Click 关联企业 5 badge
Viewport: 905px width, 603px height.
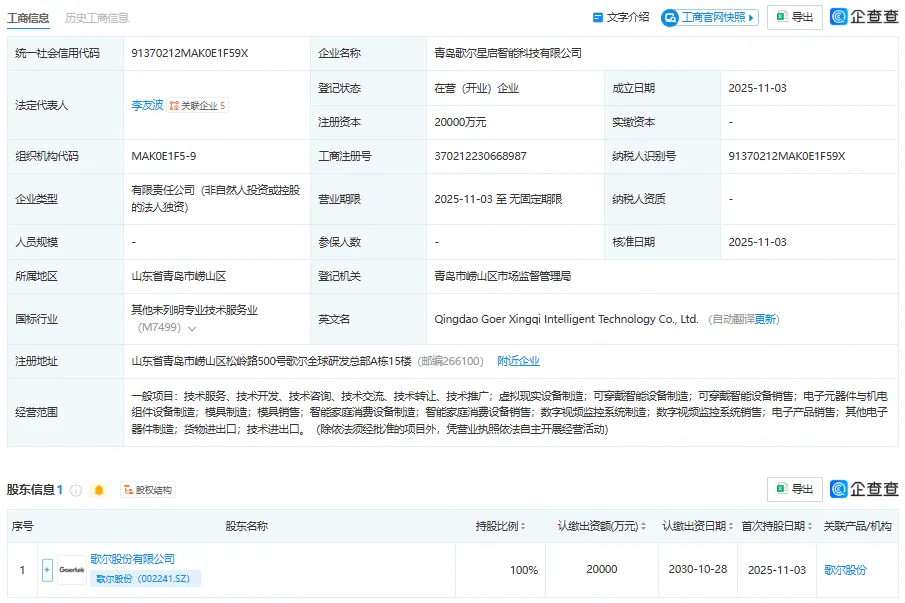[x=197, y=105]
